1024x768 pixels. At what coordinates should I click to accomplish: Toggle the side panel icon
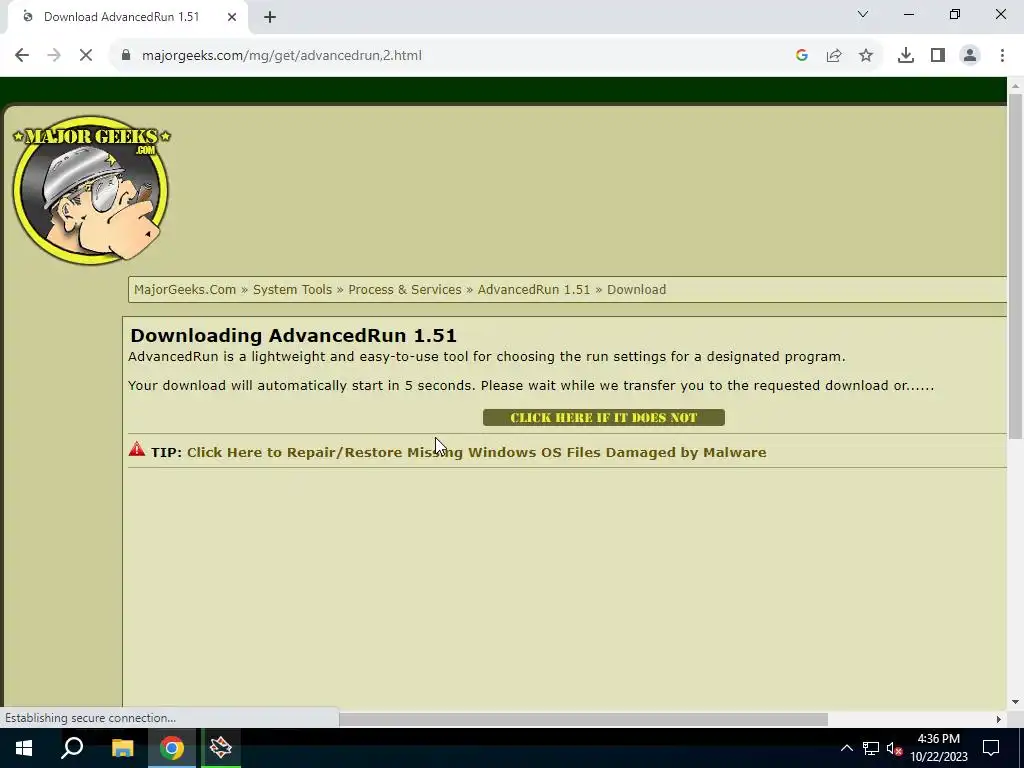click(x=938, y=56)
